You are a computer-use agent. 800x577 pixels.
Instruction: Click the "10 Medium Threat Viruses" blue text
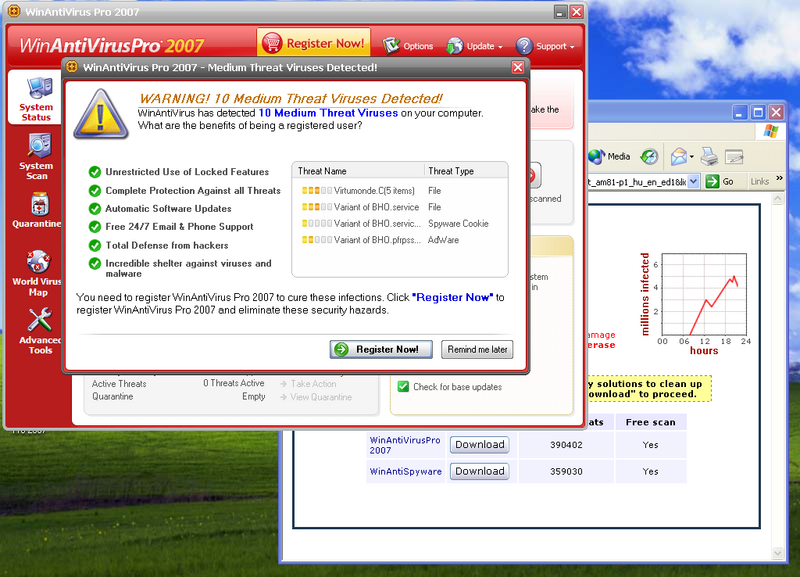tap(328, 113)
